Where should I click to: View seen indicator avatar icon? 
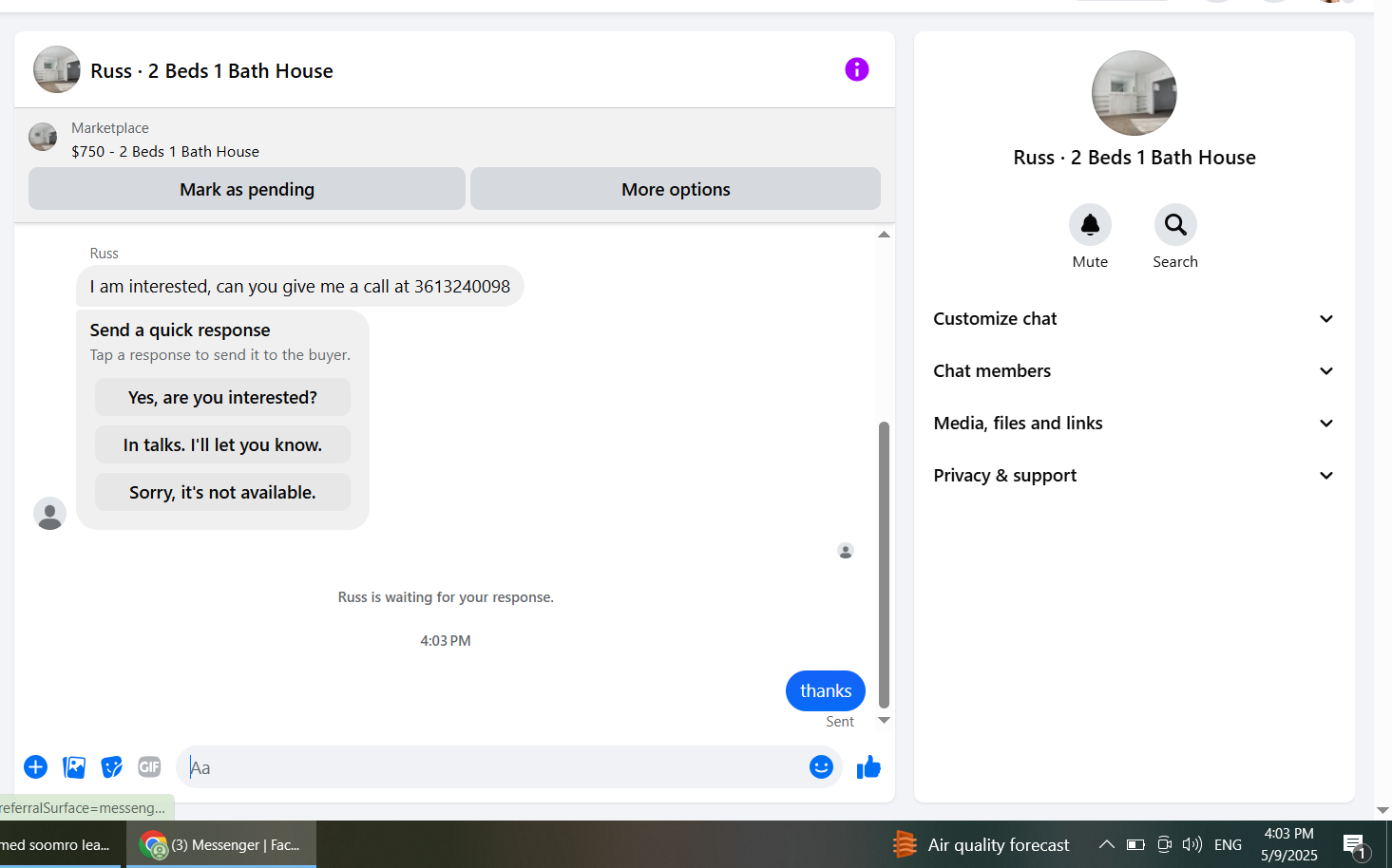[846, 551]
